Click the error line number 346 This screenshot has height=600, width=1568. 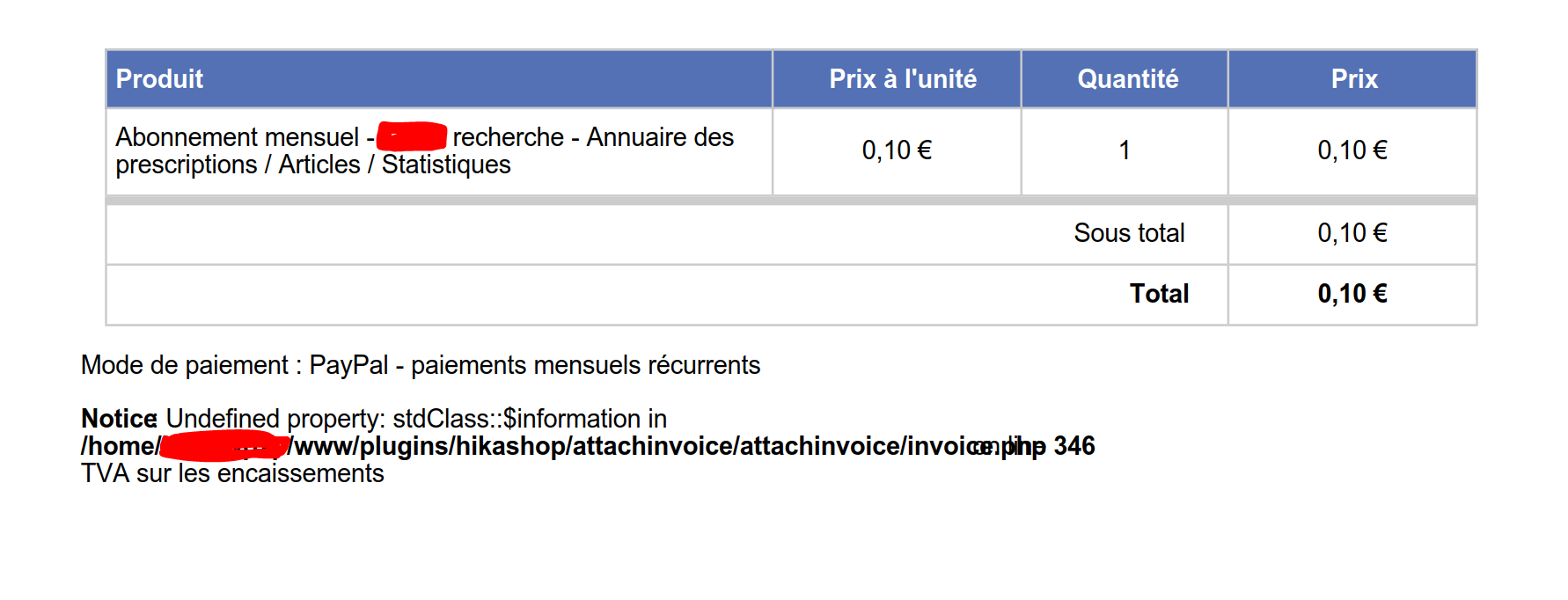[x=1073, y=446]
